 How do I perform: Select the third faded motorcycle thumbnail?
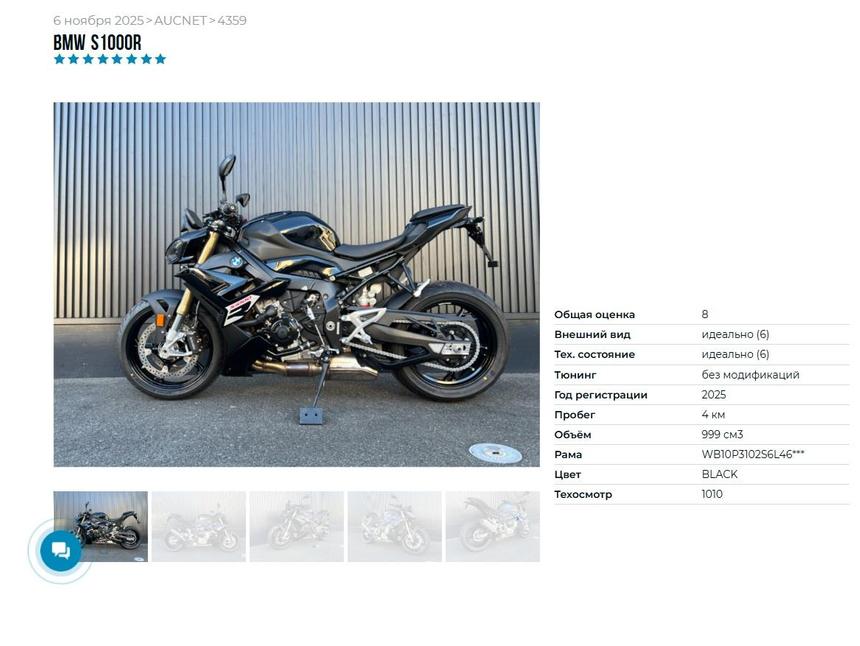(297, 526)
